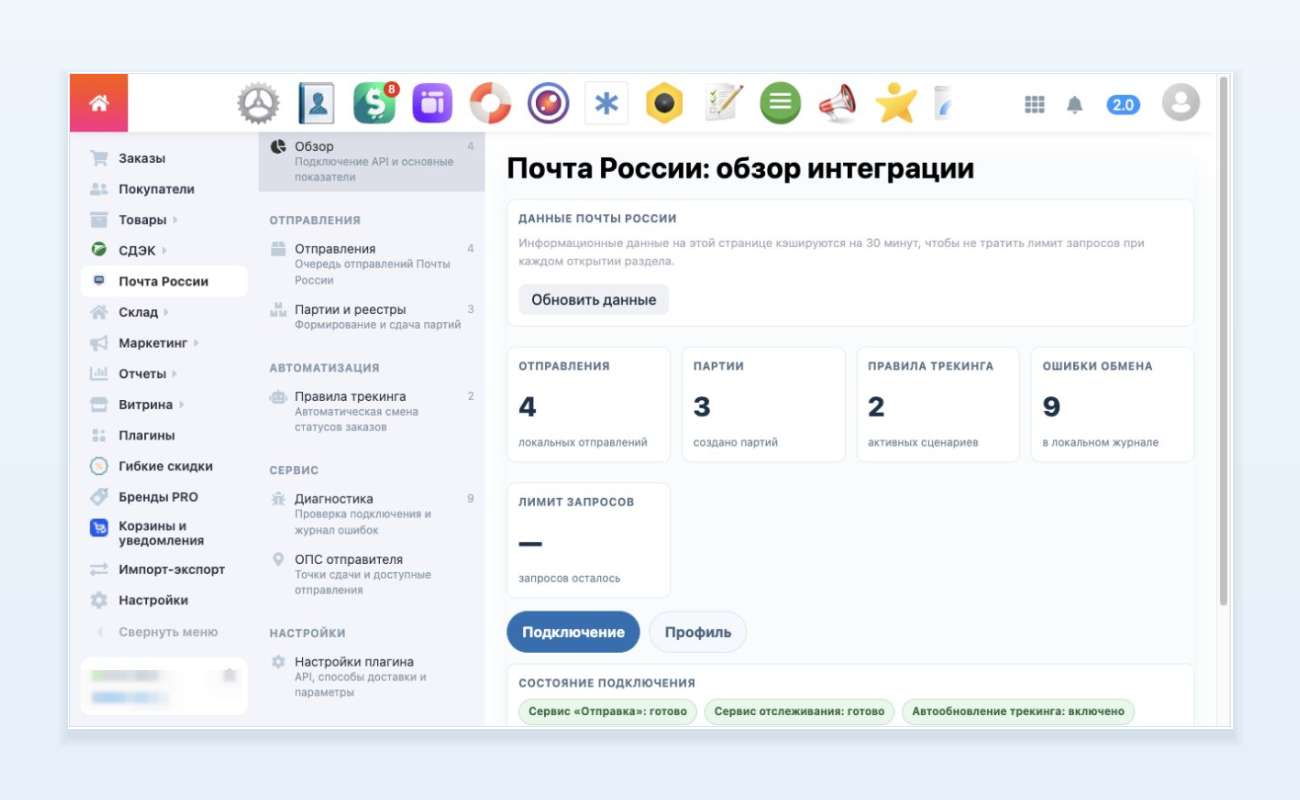
Task: Open the apps grid icon
Action: (1035, 104)
